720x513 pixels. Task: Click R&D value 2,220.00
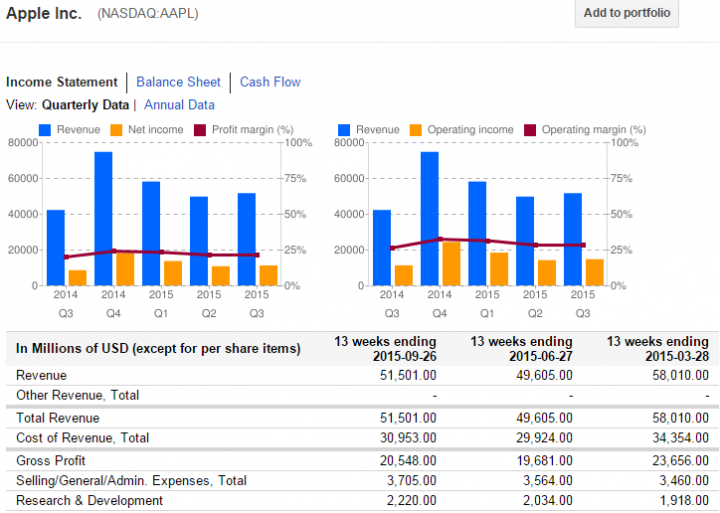click(x=411, y=500)
